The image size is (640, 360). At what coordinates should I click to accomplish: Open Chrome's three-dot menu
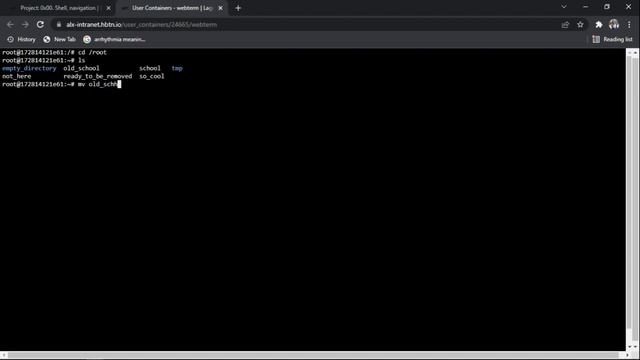pos(629,24)
